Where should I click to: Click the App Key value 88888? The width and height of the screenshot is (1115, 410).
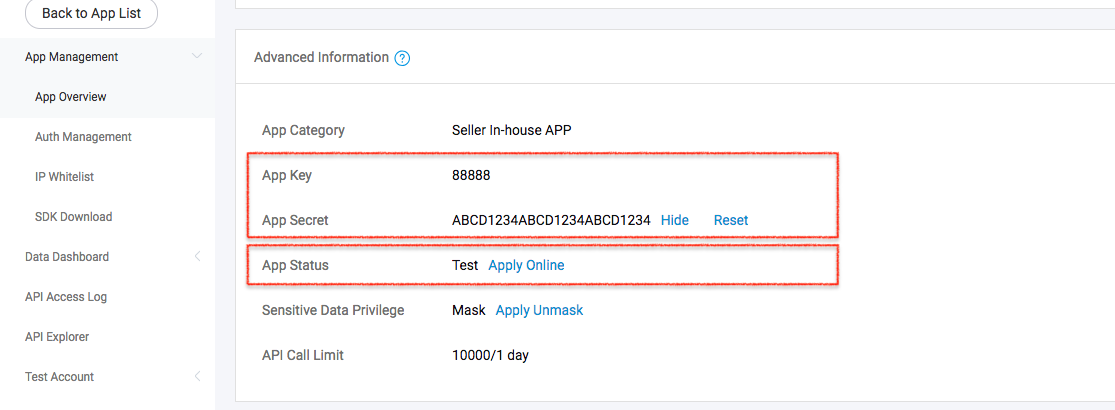click(x=471, y=175)
